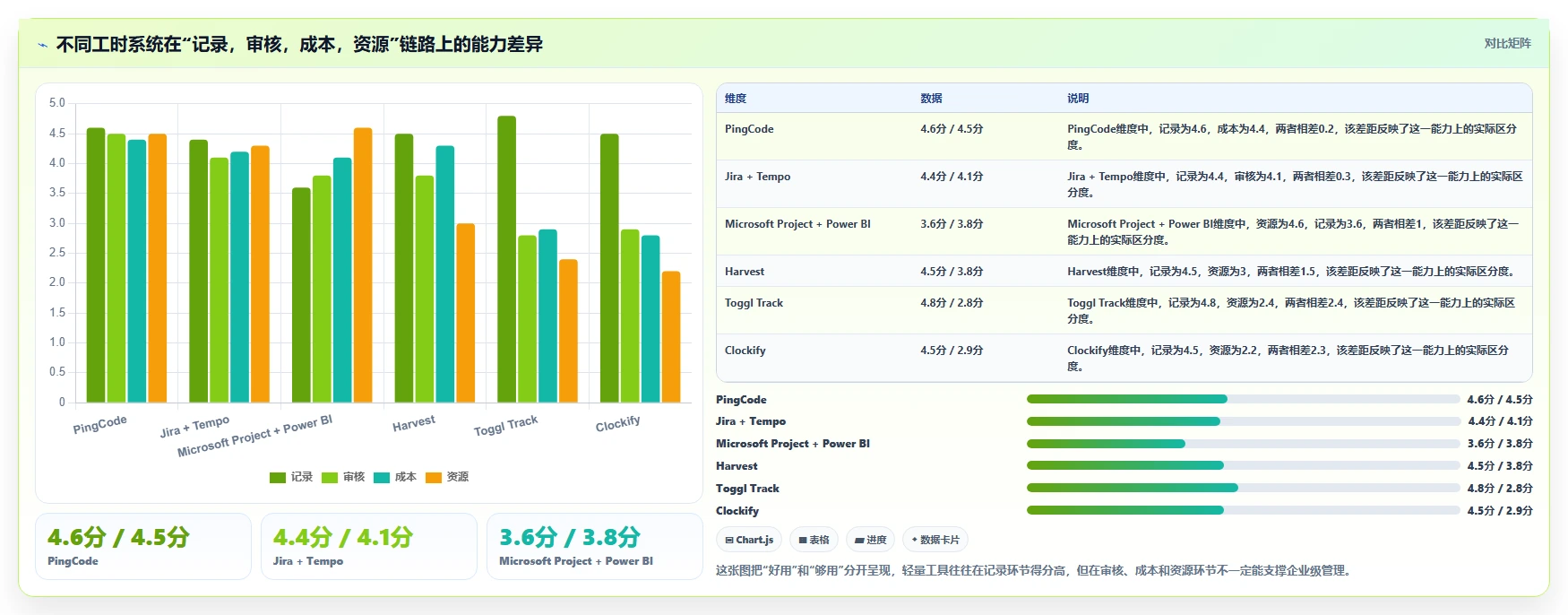
Task: Click the Jira + Tempo x-axis label
Action: [x=194, y=426]
